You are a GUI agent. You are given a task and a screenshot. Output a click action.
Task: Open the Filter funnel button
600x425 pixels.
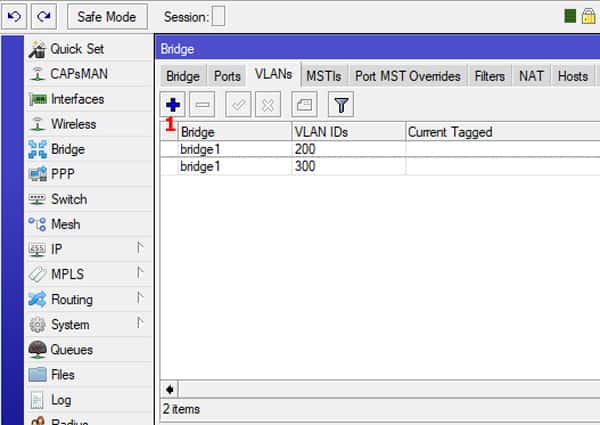[x=341, y=104]
